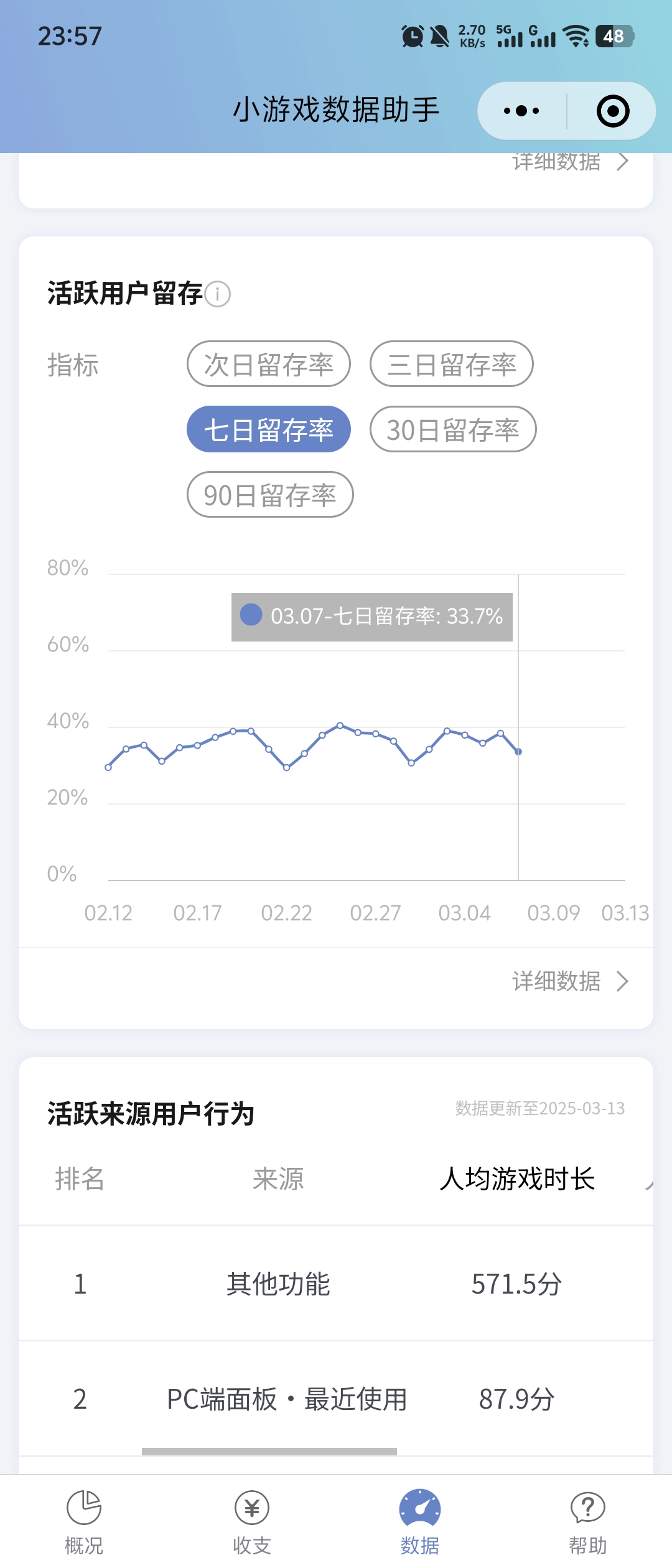
Task: Tap the 03.07 data point on chart
Action: pos(518,752)
